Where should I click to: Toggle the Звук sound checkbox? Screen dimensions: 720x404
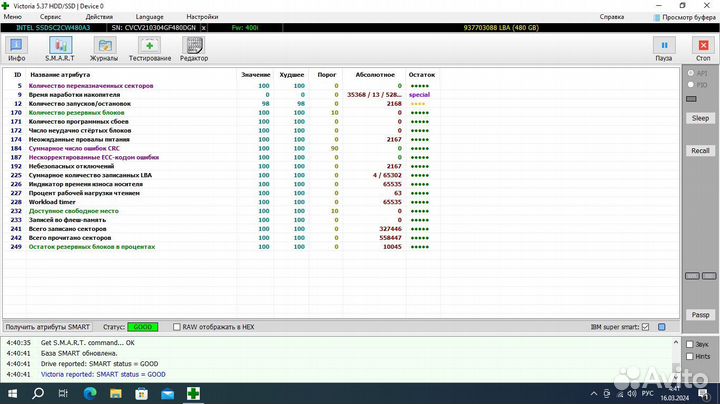tap(688, 343)
